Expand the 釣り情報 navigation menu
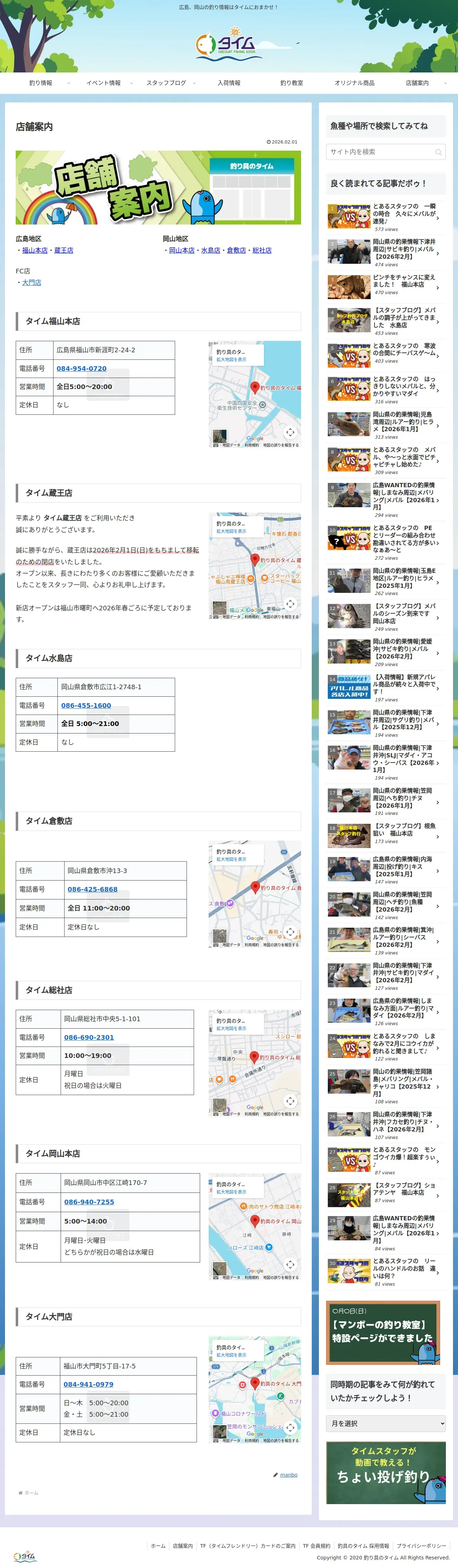The width and height of the screenshot is (458, 1568). [68, 84]
